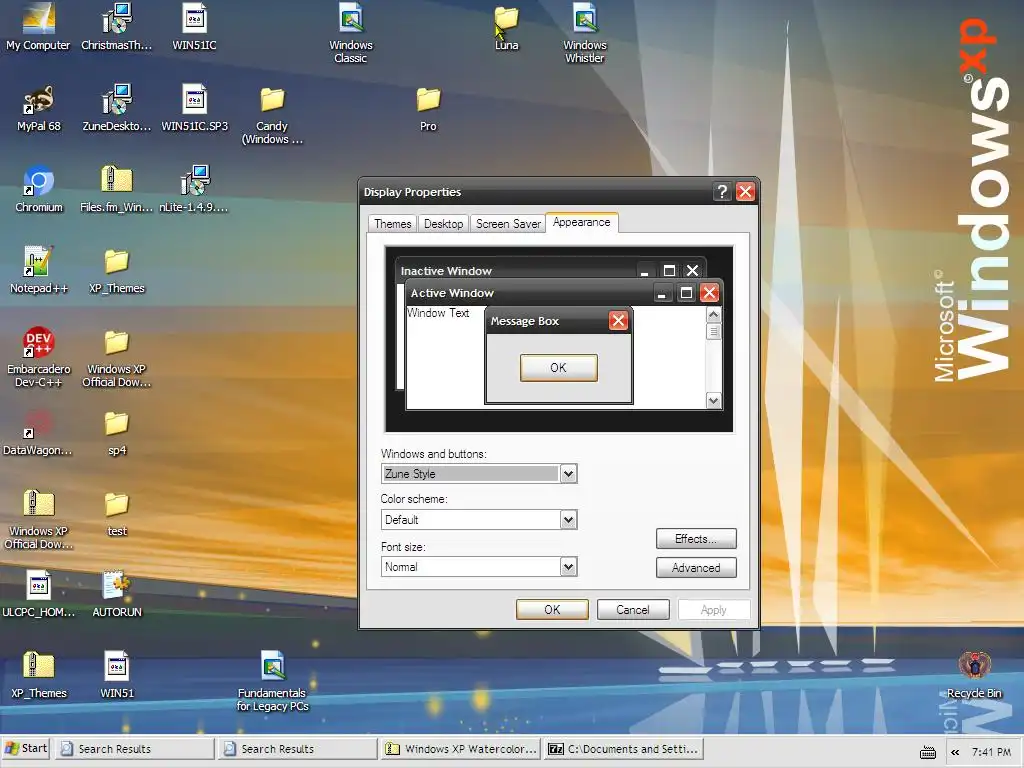Expand the Color scheme dropdown

click(568, 520)
